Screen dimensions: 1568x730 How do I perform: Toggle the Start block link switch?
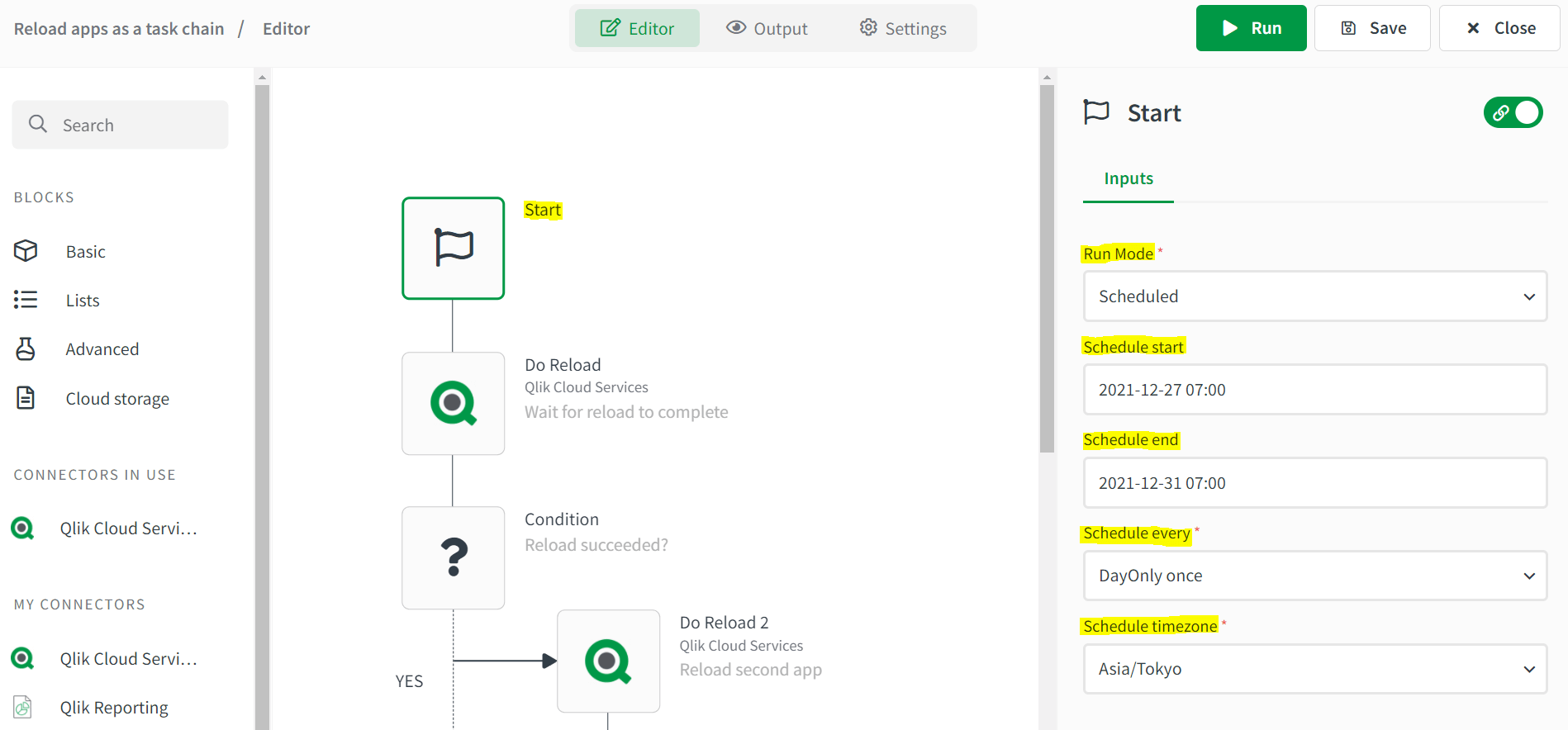pyautogui.click(x=1513, y=112)
